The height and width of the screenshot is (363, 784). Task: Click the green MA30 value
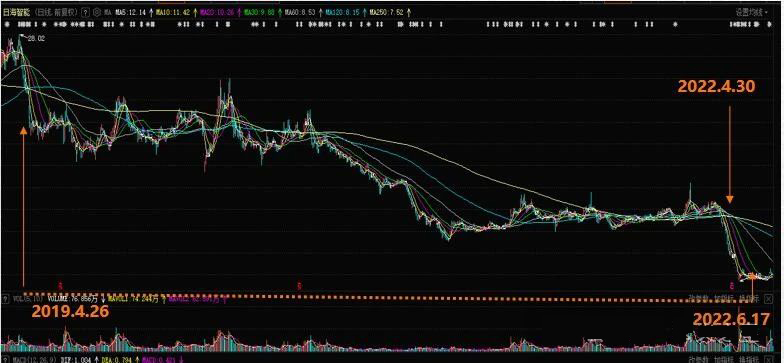260,12
